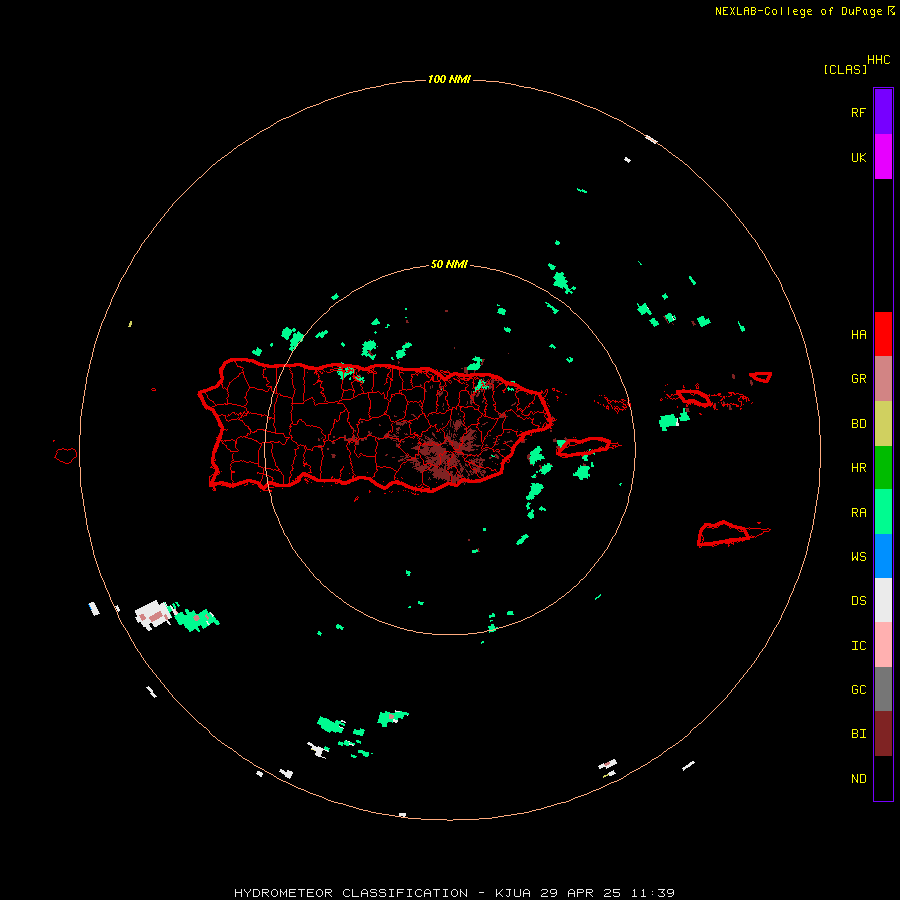
Task: Click the KJUA station identifier
Action: click(x=513, y=893)
